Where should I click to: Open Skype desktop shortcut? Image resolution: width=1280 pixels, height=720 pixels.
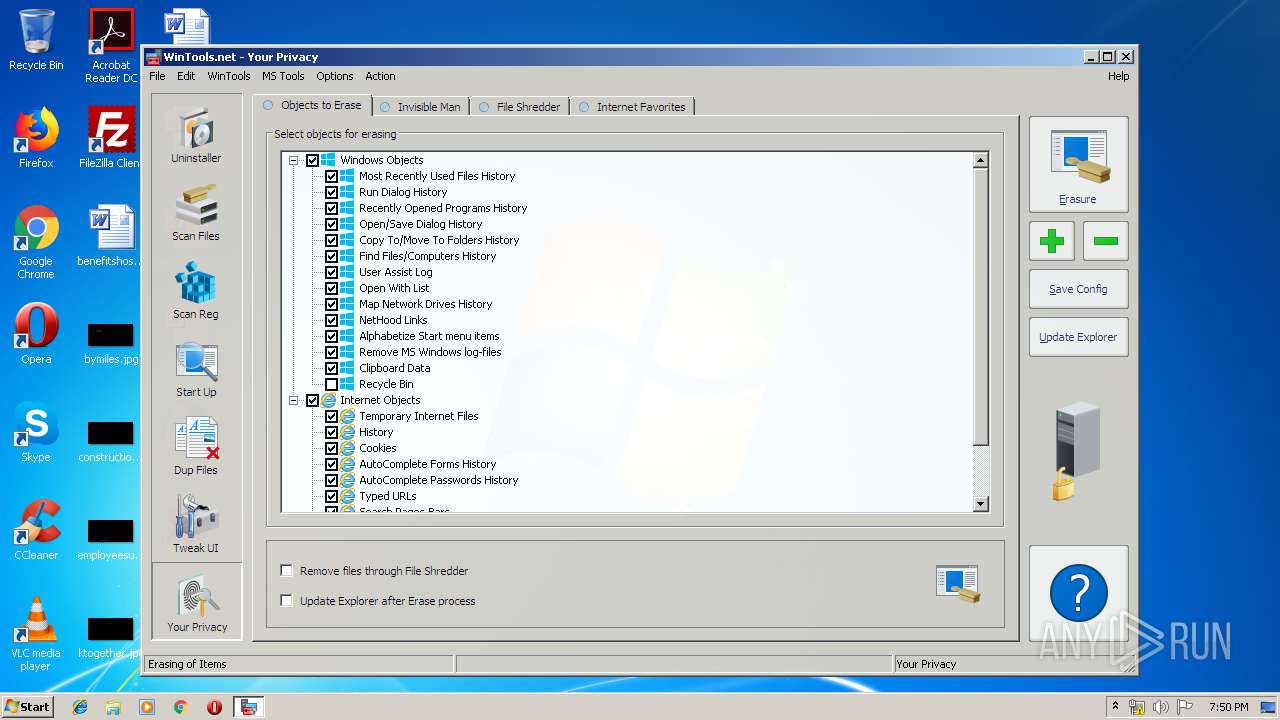[36, 432]
